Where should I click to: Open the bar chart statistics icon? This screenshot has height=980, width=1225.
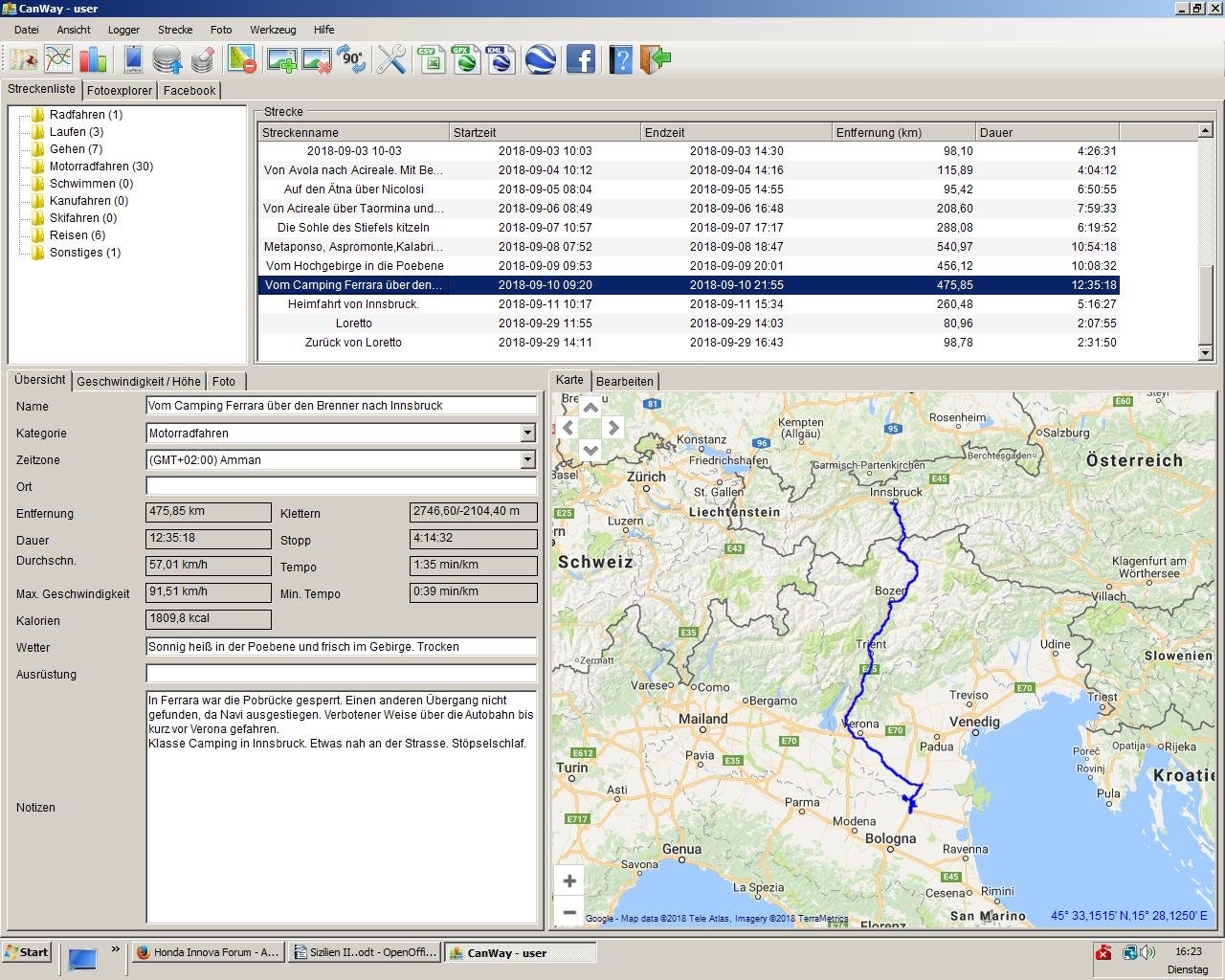pyautogui.click(x=93, y=59)
